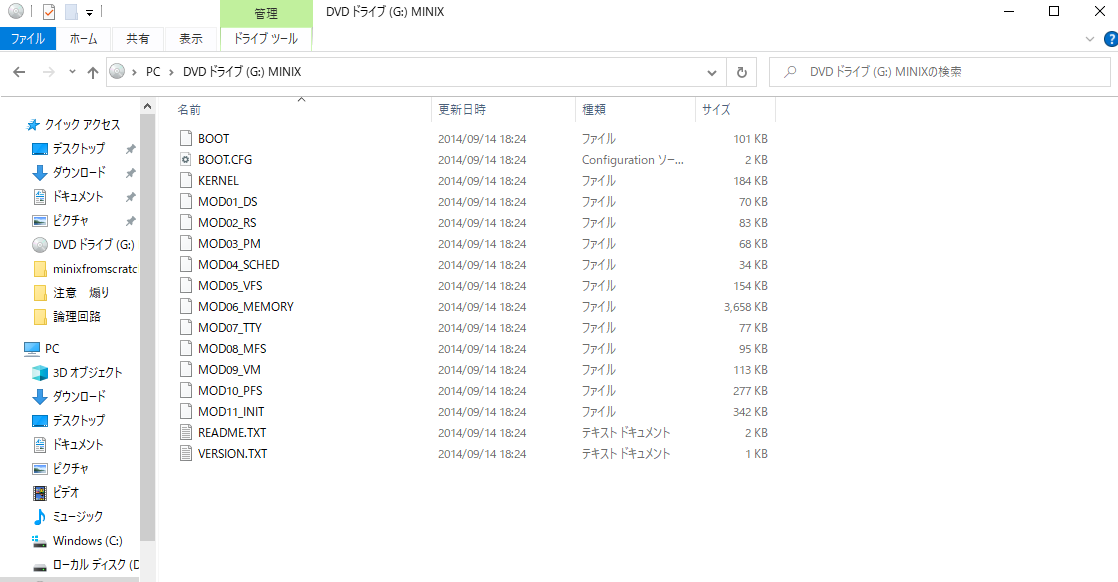Open the minixfromscratch folder
1118x582 pixels.
(94, 269)
